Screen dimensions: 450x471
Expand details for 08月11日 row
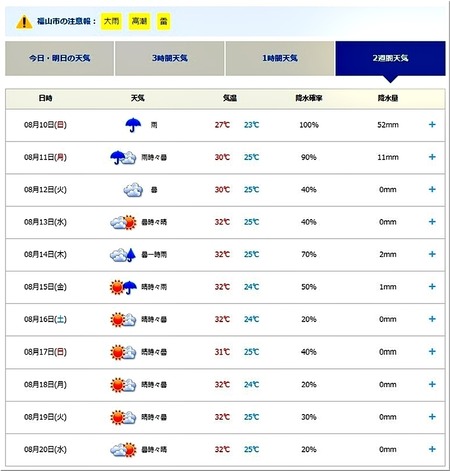point(432,157)
